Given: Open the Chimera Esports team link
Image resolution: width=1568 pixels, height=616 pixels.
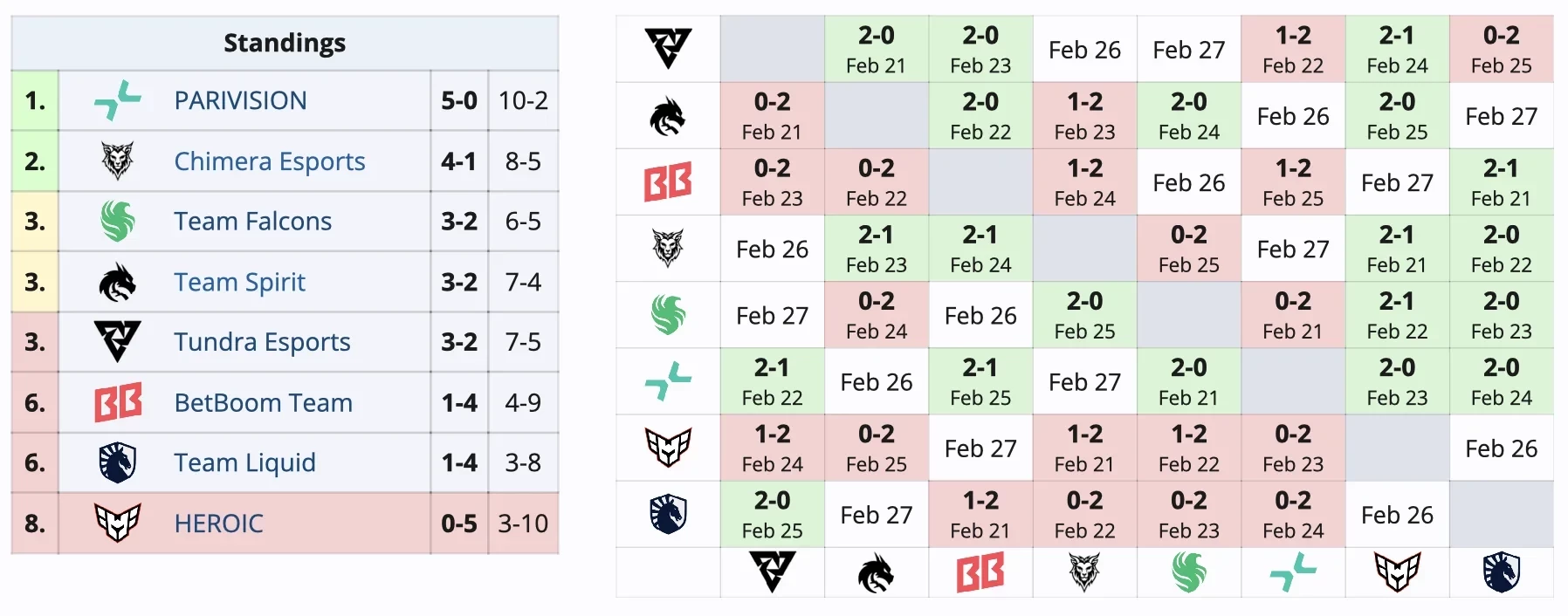Looking at the screenshot, I should click(269, 161).
